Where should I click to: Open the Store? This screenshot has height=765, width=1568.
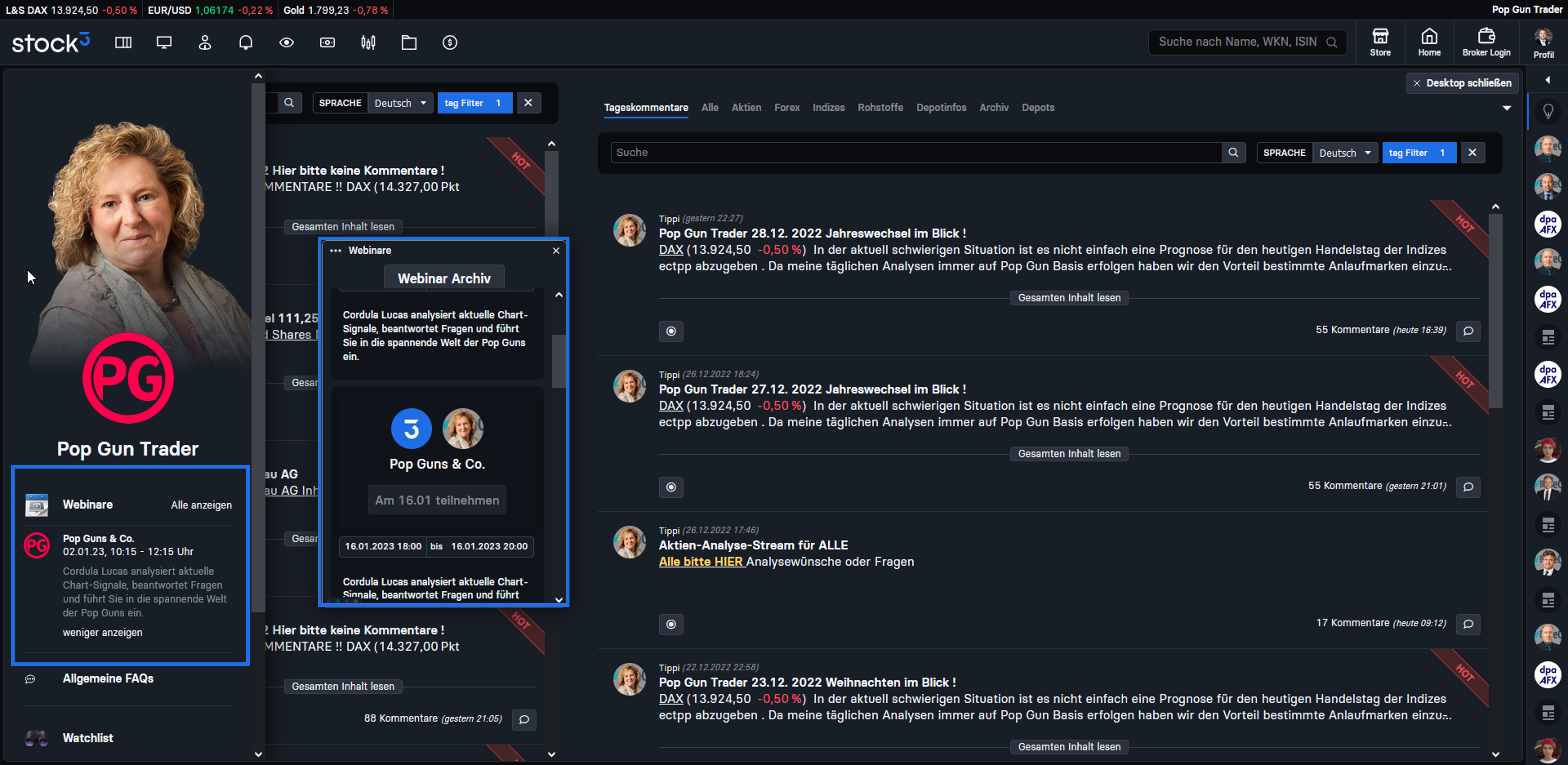pyautogui.click(x=1380, y=43)
